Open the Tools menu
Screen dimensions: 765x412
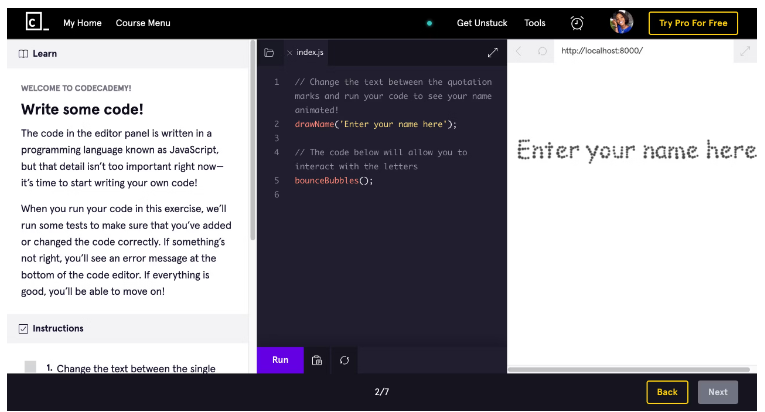(x=535, y=23)
